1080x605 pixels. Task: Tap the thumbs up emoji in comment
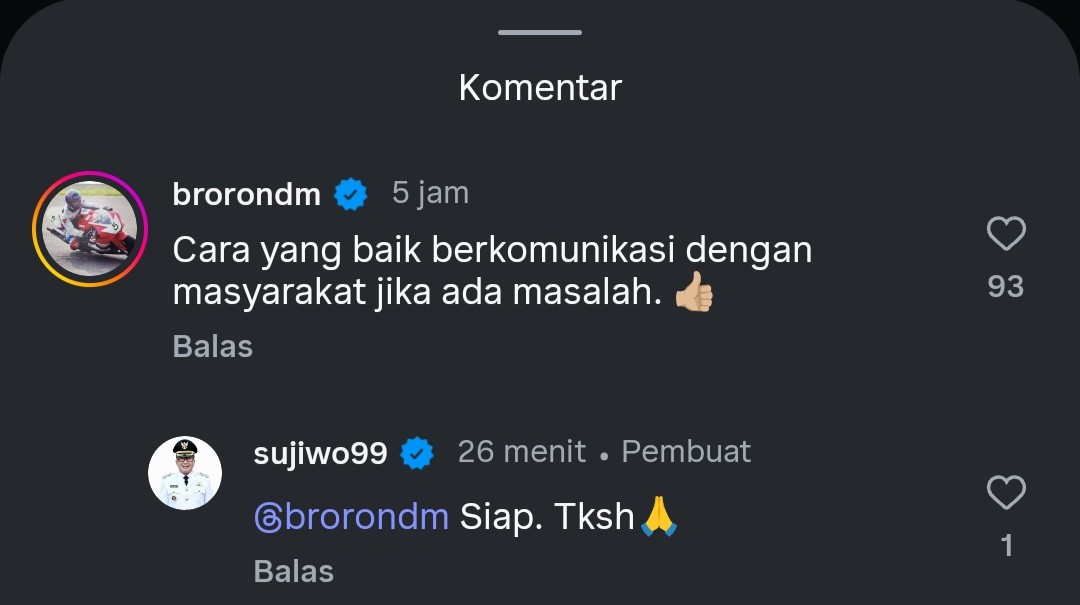(x=694, y=291)
